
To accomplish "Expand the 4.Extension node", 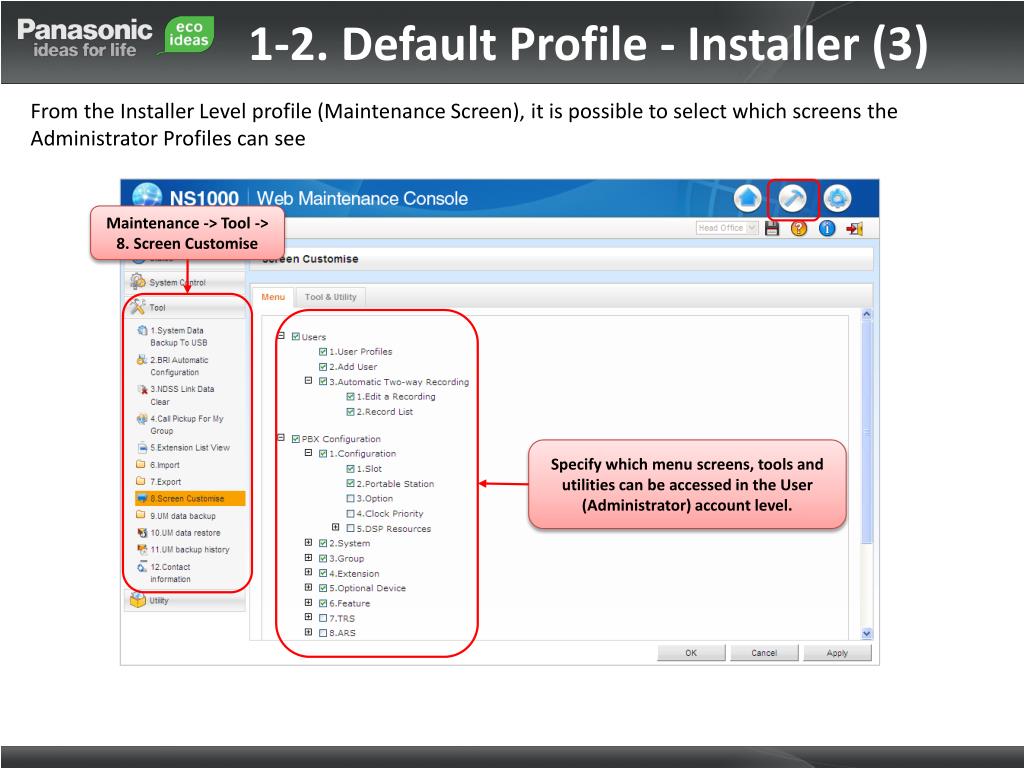I will [x=308, y=573].
